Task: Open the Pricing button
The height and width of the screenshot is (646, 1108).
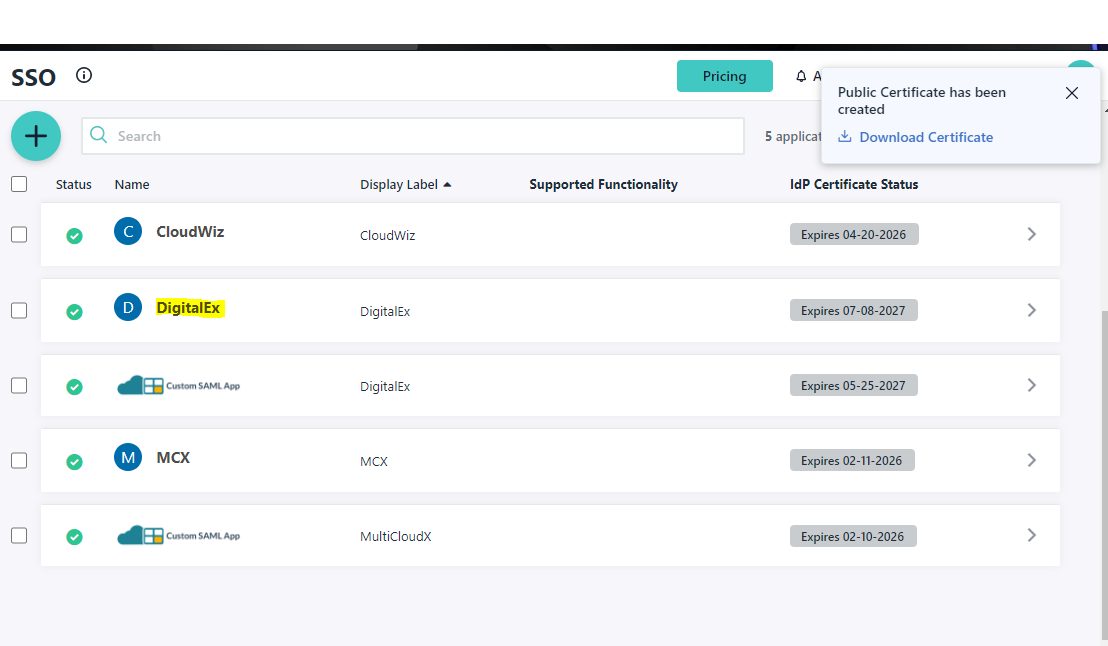Action: 724,76
